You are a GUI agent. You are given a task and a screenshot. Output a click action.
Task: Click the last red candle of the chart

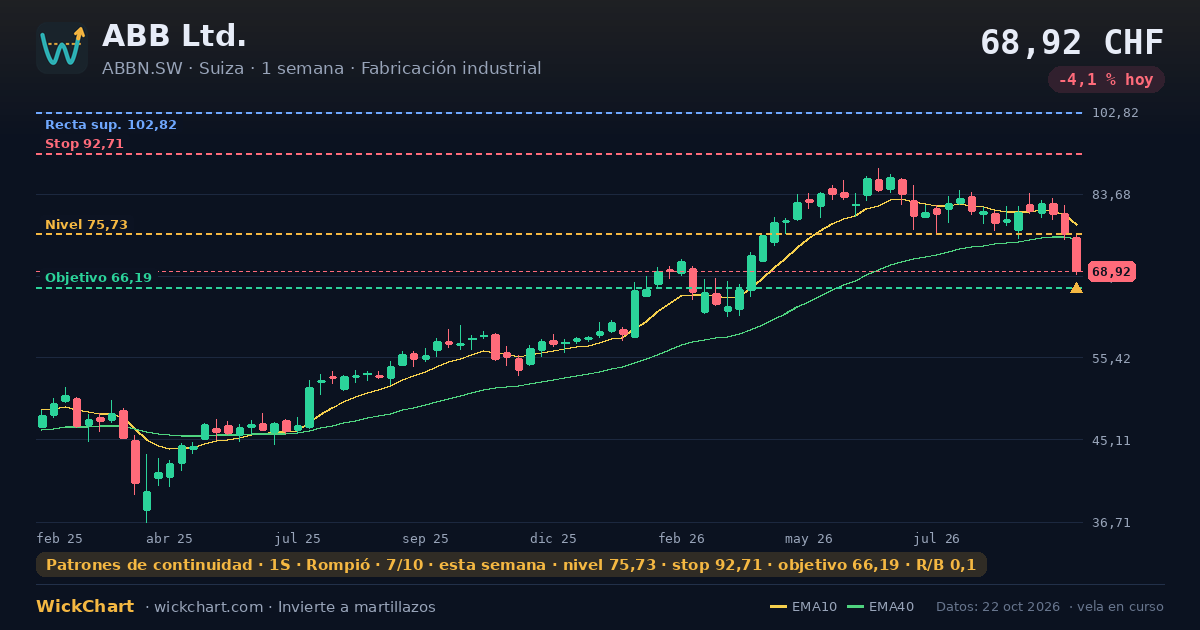coord(1077,255)
